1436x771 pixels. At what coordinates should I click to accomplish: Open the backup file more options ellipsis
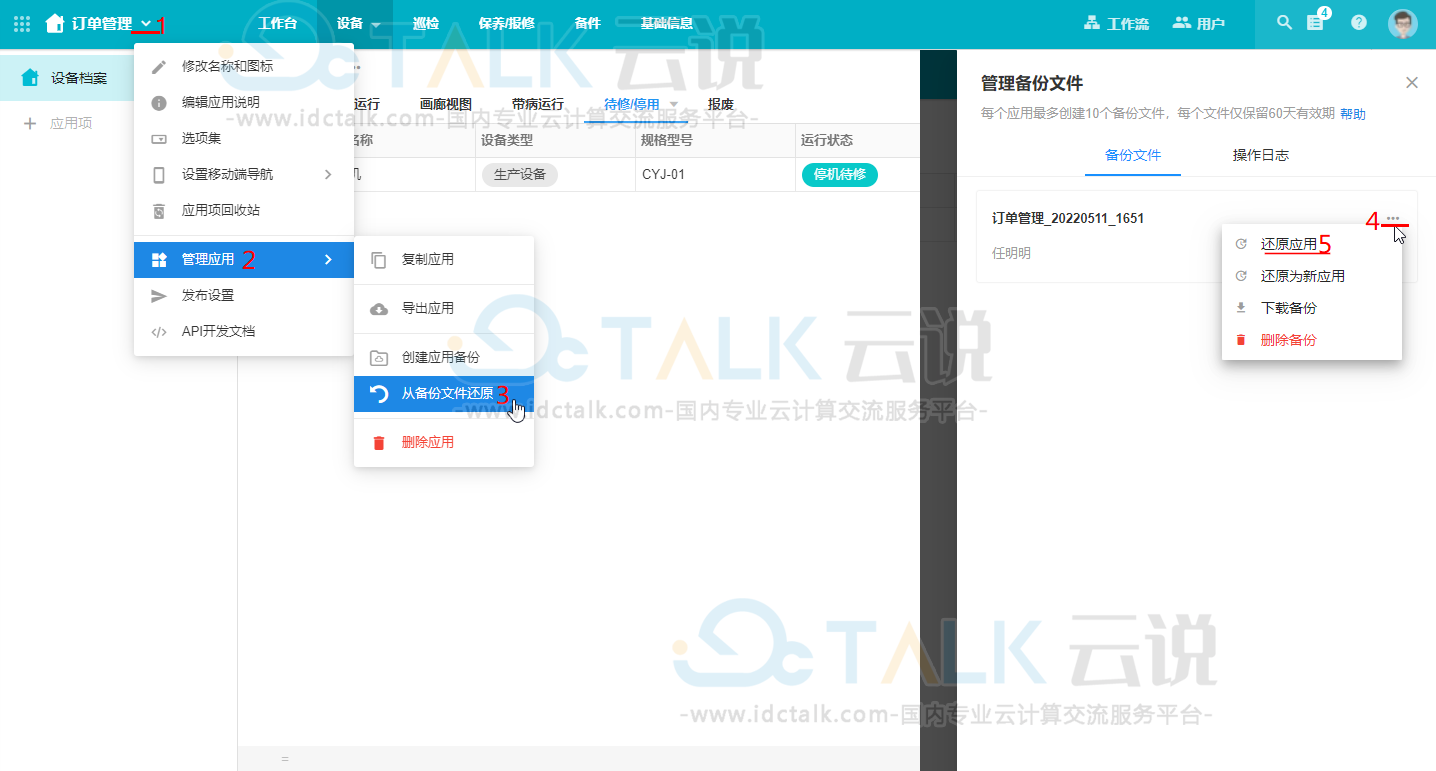[1393, 219]
